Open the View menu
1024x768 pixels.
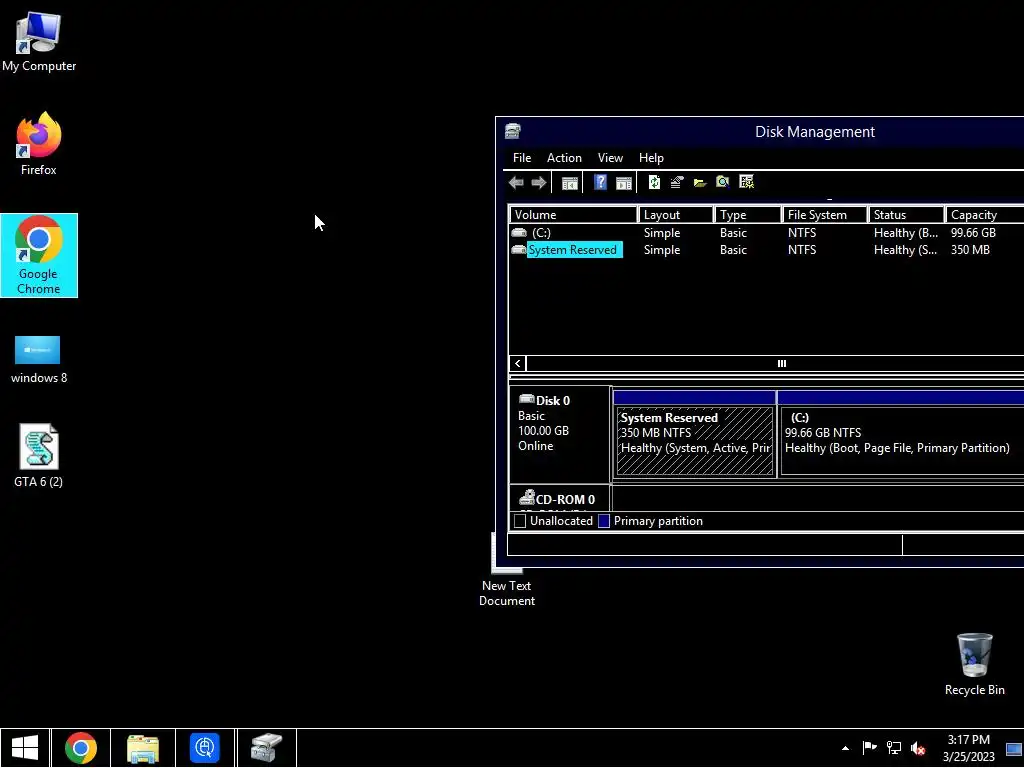pyautogui.click(x=610, y=158)
